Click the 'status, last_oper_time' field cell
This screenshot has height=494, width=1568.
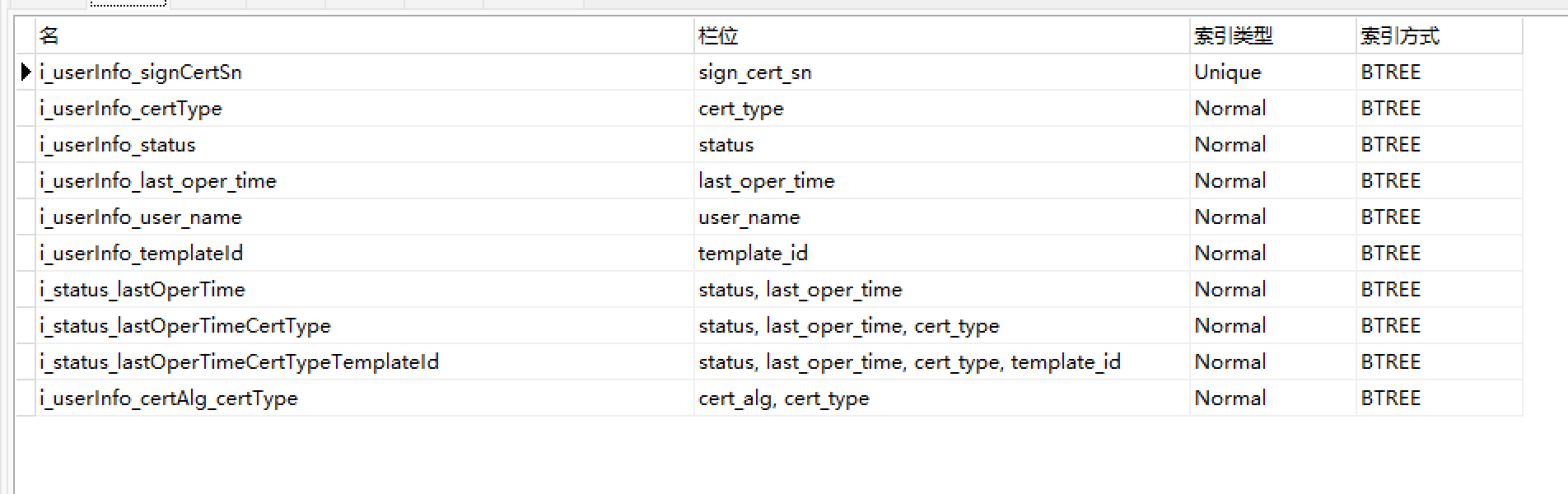(941, 290)
